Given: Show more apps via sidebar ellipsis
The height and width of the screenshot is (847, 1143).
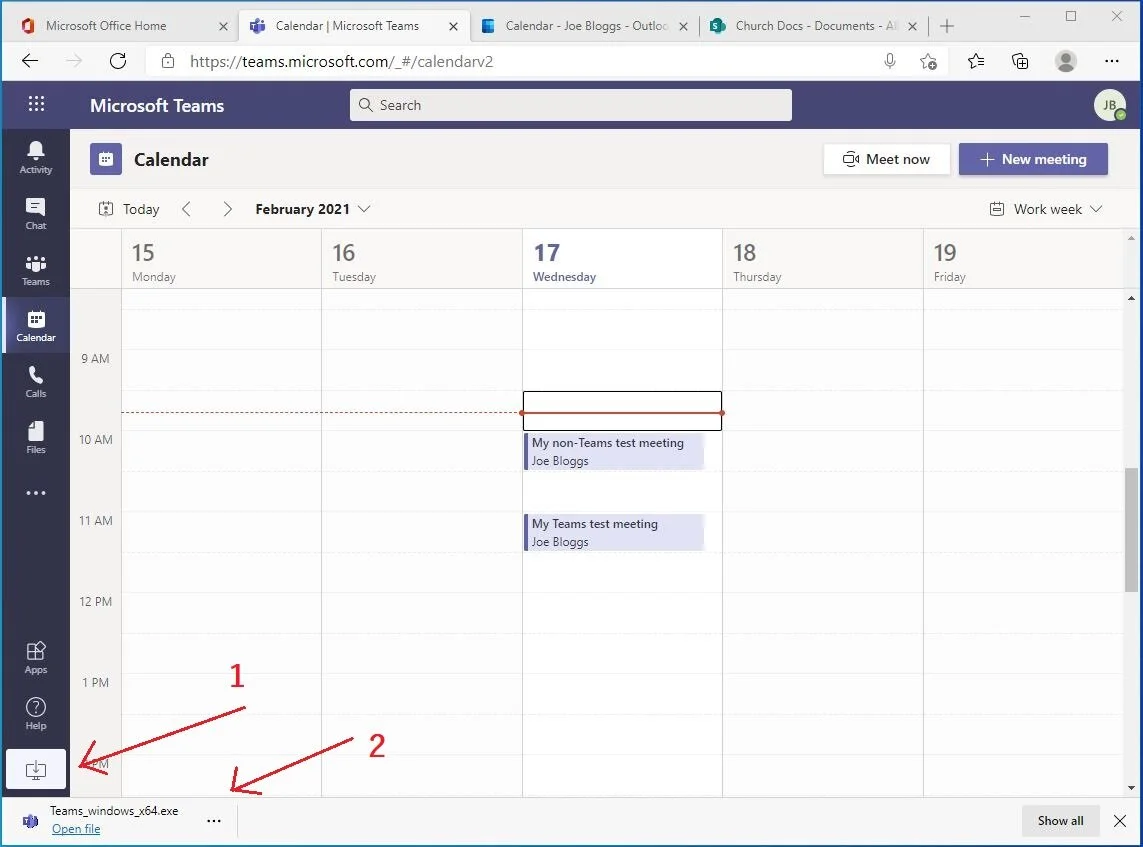Looking at the screenshot, I should click(x=36, y=493).
